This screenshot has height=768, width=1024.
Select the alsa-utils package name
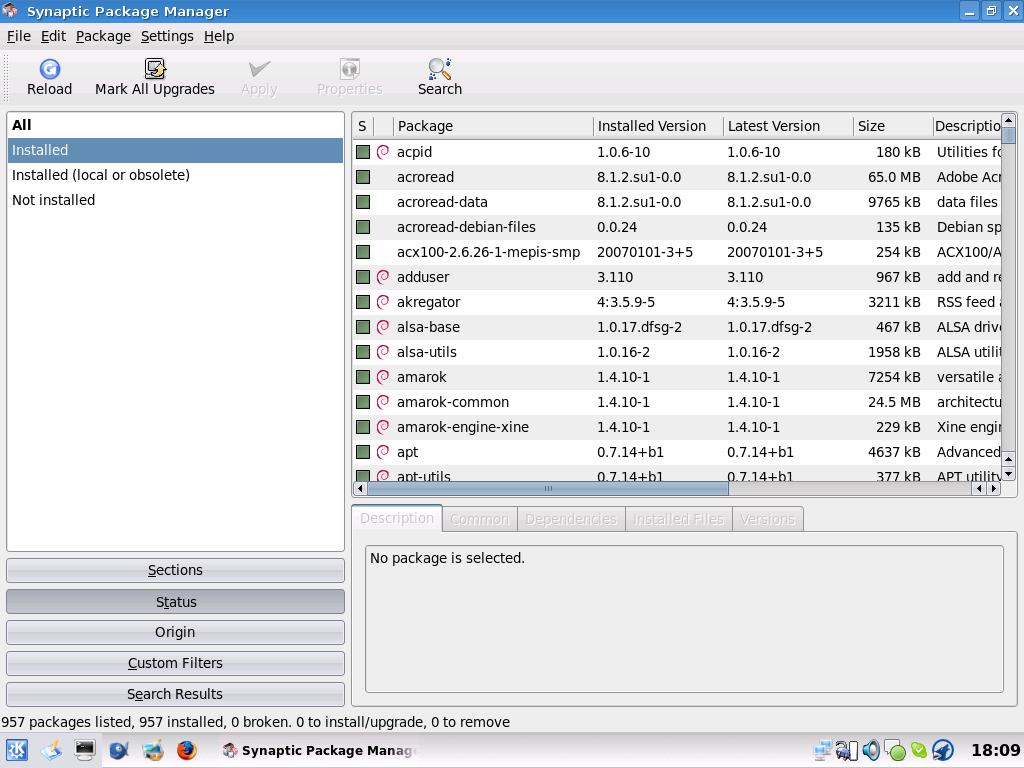[426, 352]
